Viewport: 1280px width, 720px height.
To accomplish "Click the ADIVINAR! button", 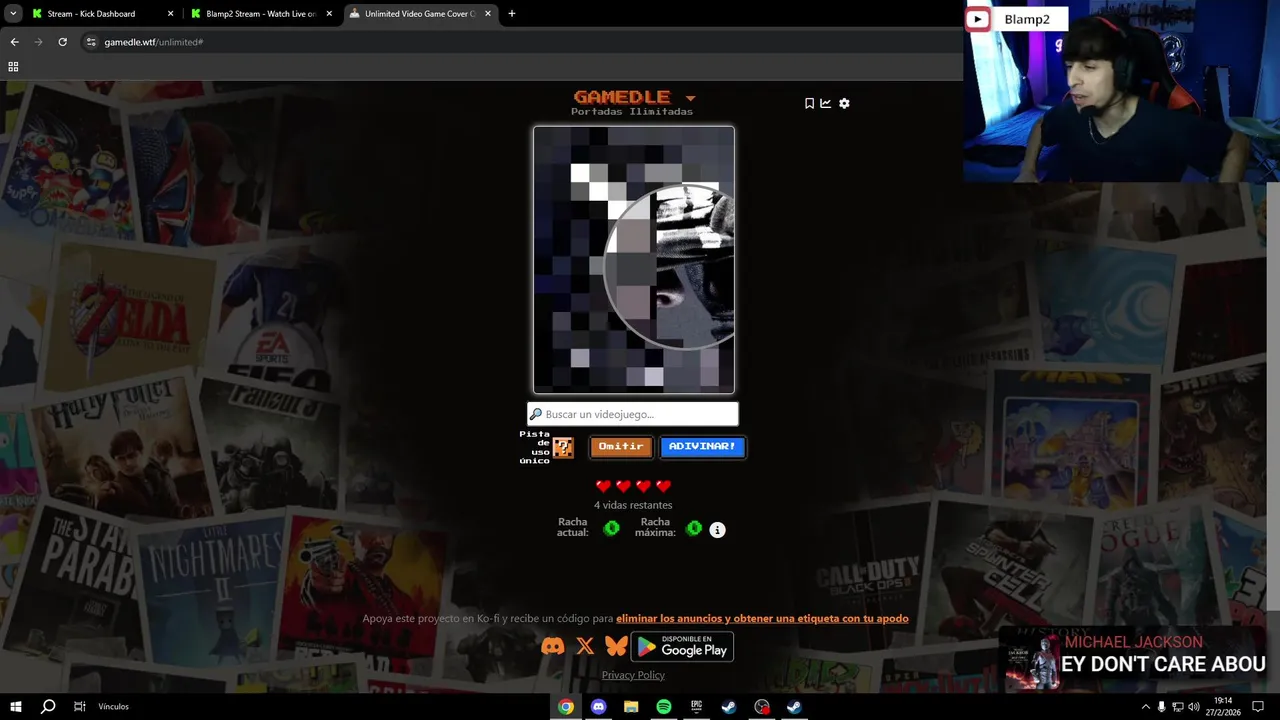I will 702,447.
